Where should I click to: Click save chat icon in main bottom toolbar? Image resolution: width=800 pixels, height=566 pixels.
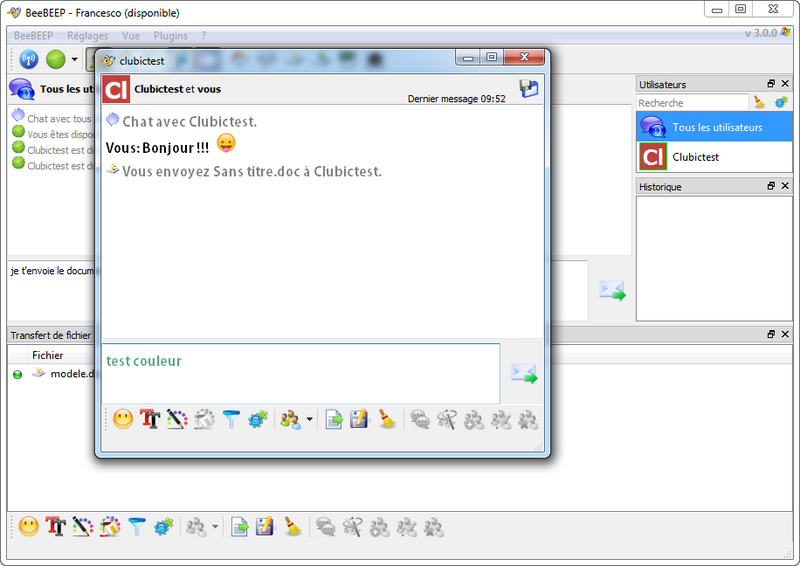click(265, 526)
